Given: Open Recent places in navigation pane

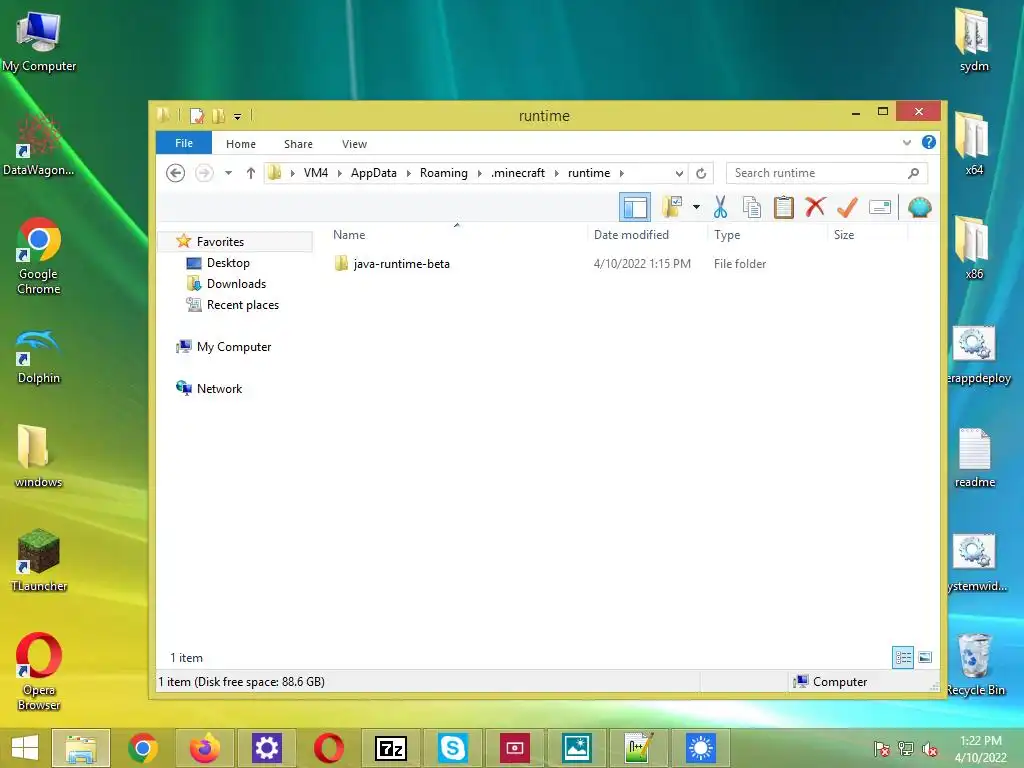Looking at the screenshot, I should click(242, 305).
